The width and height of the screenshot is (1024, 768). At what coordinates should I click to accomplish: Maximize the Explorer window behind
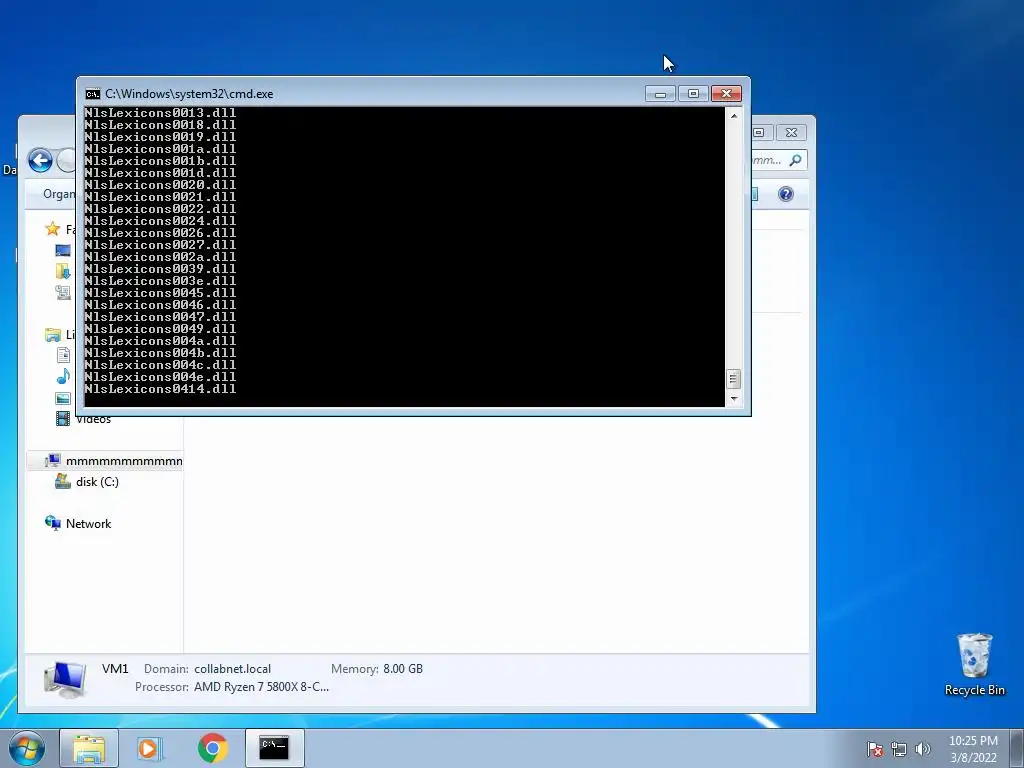(759, 133)
